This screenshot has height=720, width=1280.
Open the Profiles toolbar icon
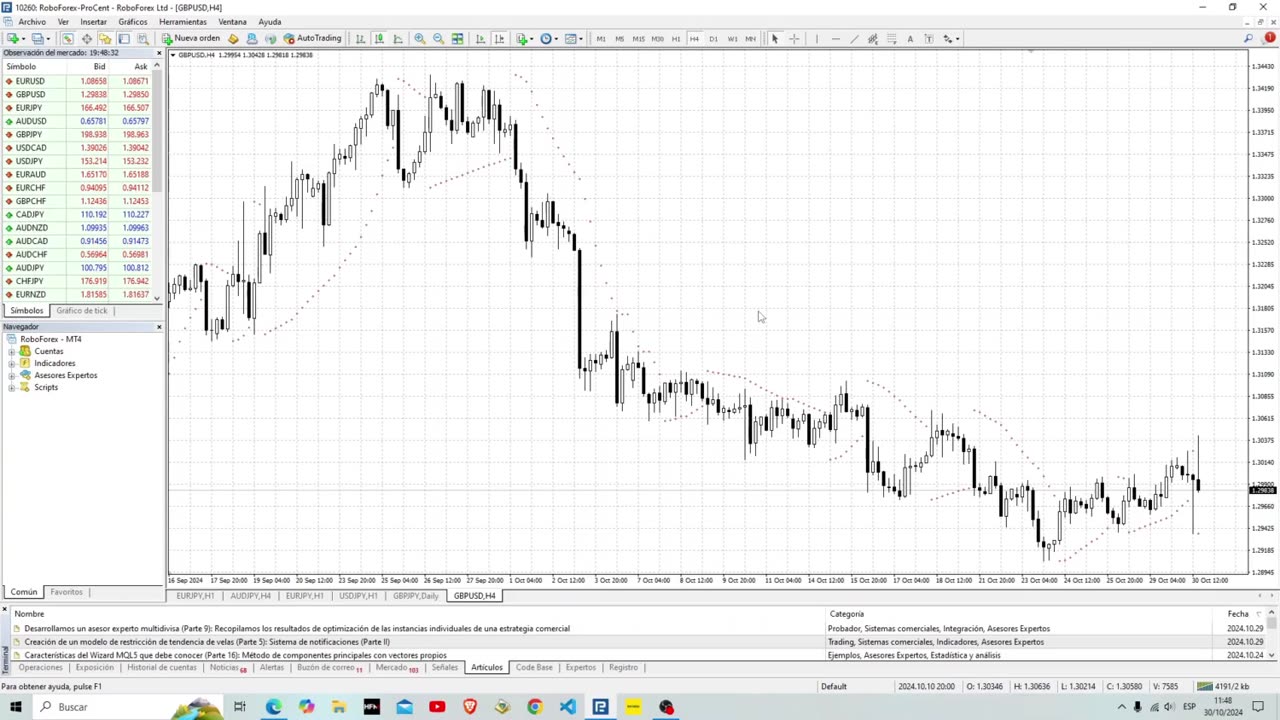(37, 38)
